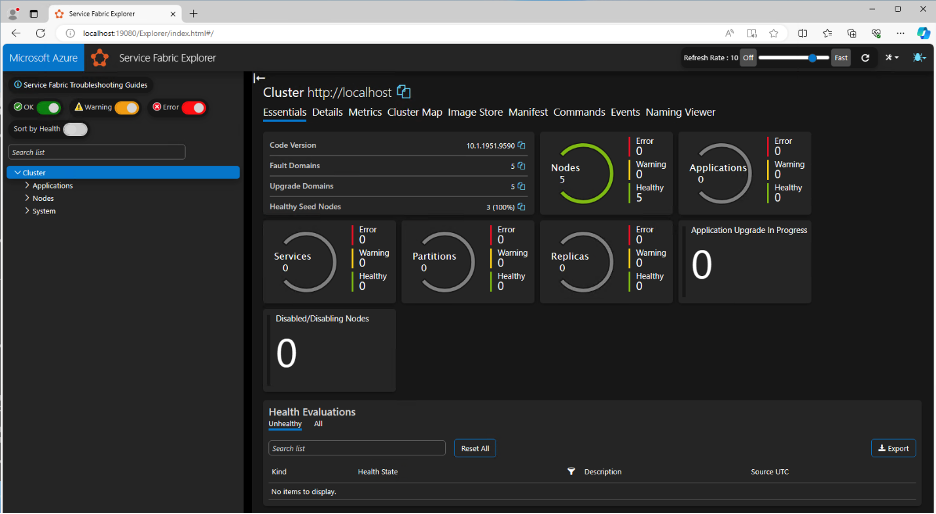Screen dimensions: 936x514
Task: Open the Copilot icon in the browser toolbar
Action: [923, 33]
